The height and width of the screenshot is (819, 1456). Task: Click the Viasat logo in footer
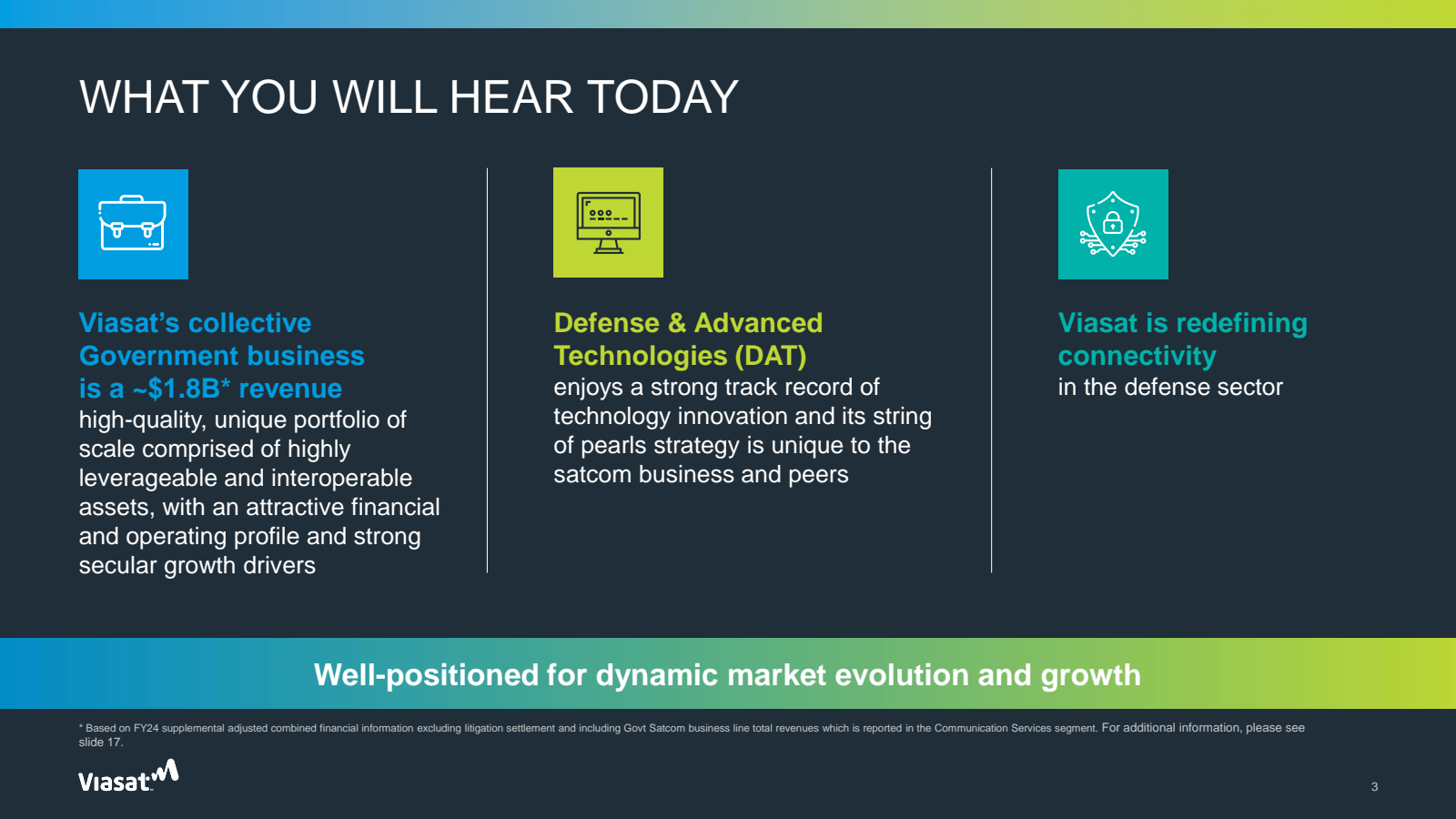click(128, 776)
